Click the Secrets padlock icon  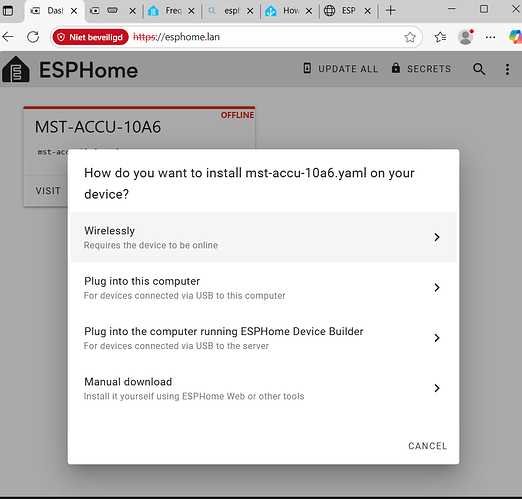[x=396, y=68]
